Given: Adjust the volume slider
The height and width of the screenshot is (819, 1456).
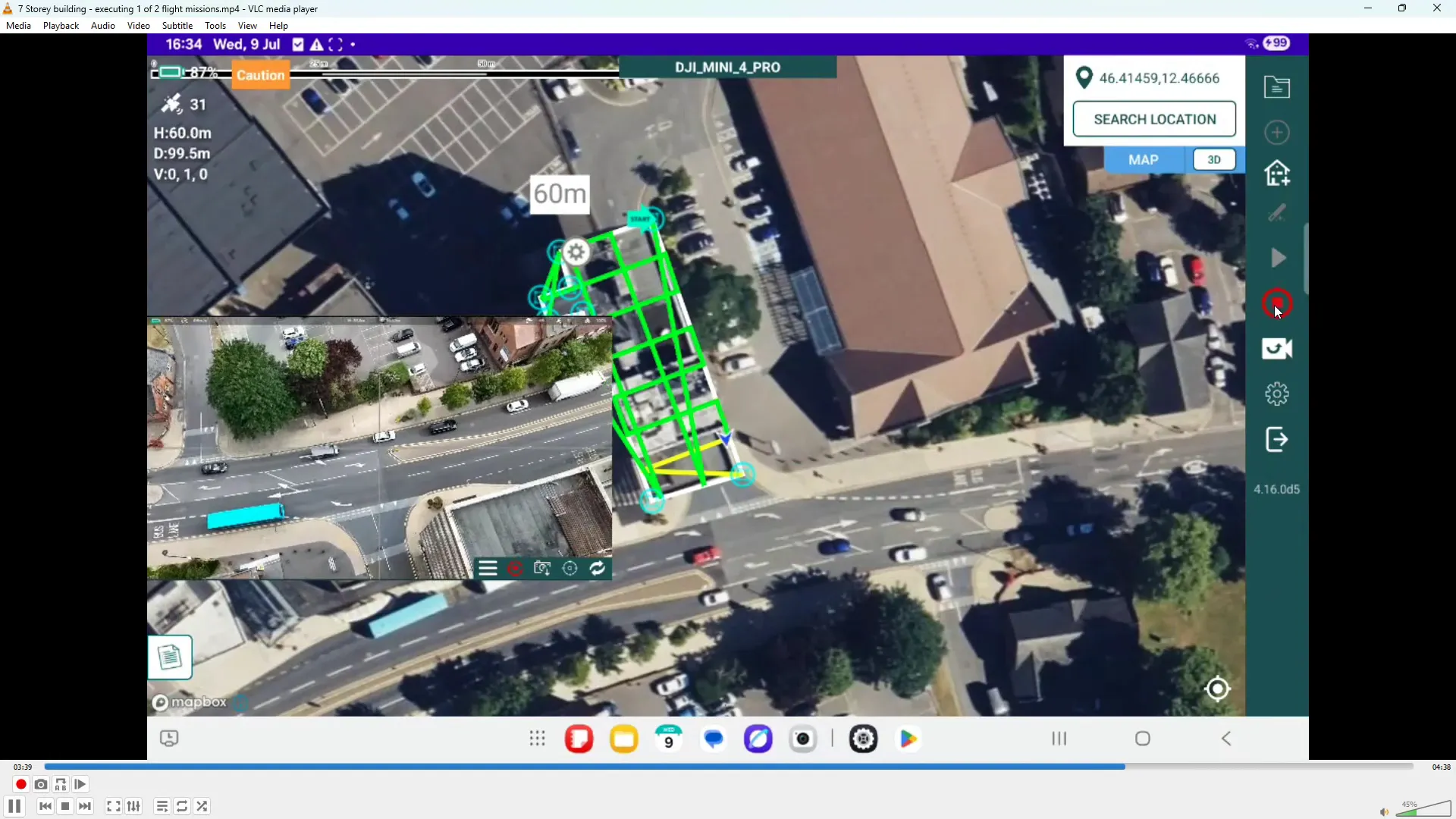Looking at the screenshot, I should coord(1423,810).
